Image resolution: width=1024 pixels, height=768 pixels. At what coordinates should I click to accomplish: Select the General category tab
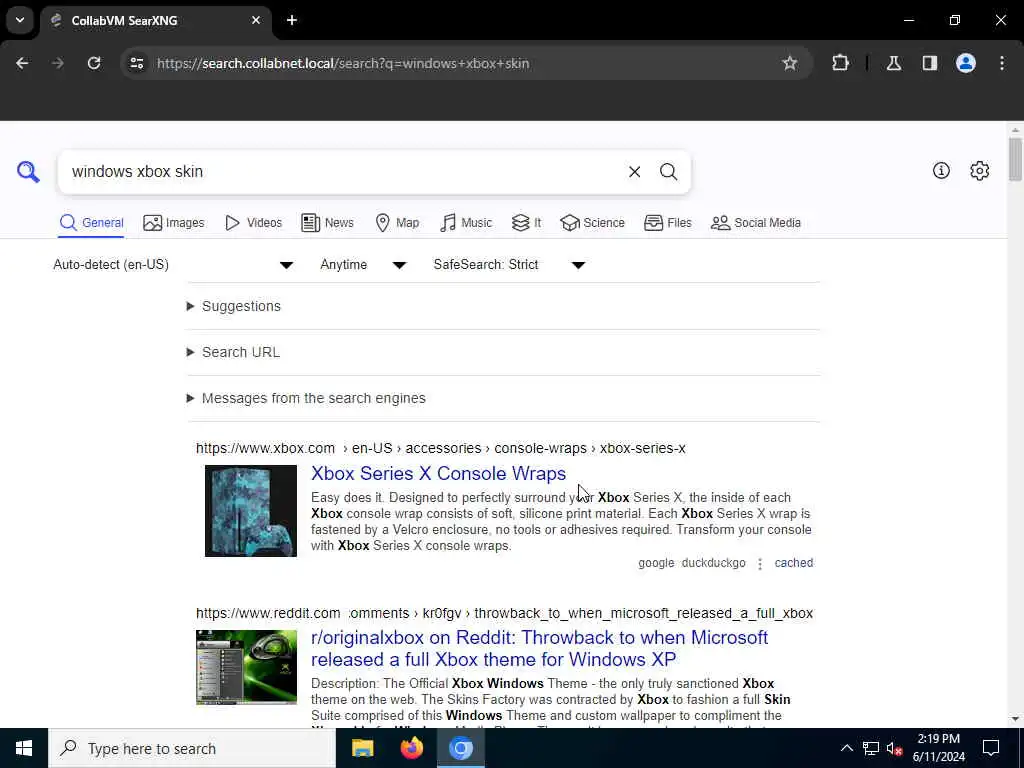point(91,223)
